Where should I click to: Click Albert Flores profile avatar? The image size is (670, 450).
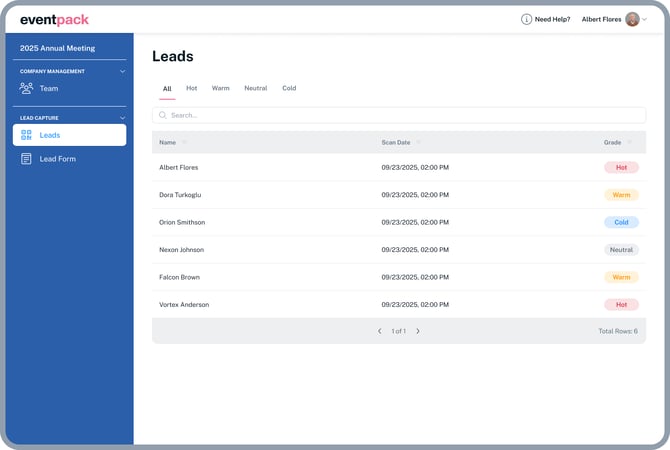632,19
